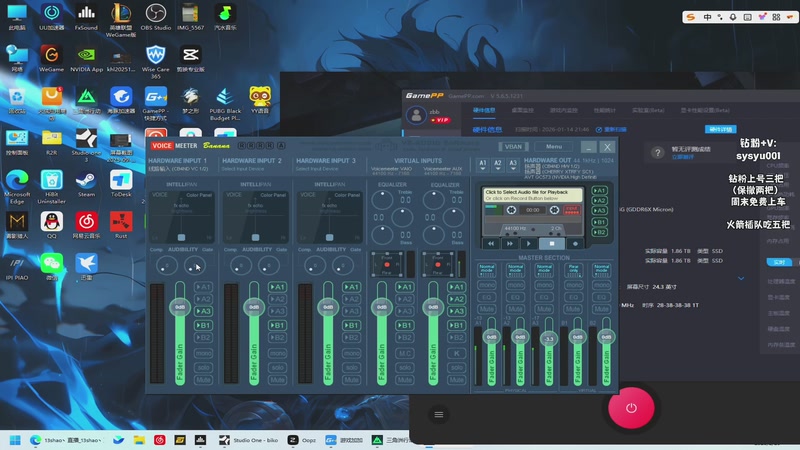800x450 pixels.
Task: Toggle cassette A1 output routing button
Action: (599, 191)
